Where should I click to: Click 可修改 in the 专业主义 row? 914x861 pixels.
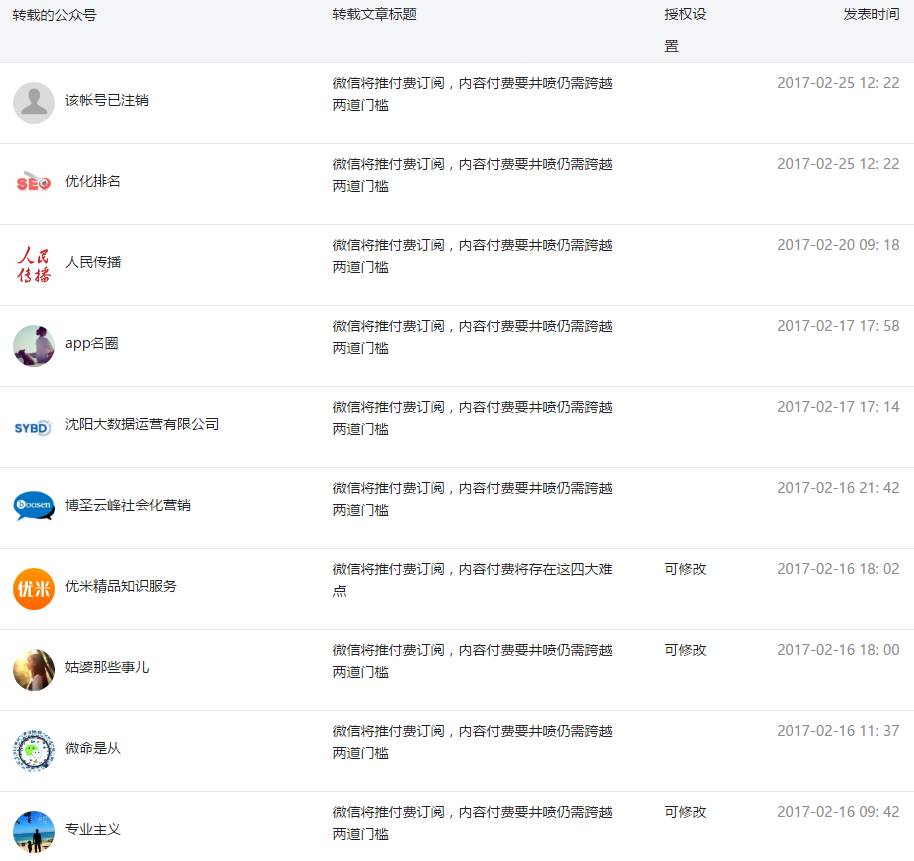685,812
